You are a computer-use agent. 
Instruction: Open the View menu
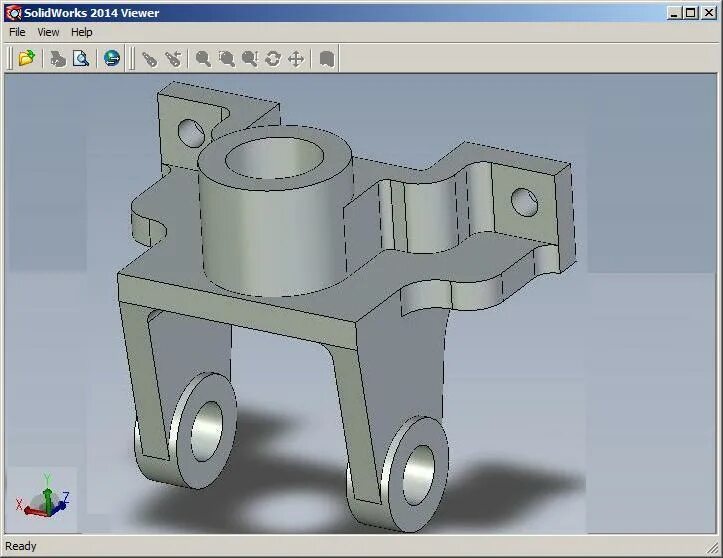(48, 32)
